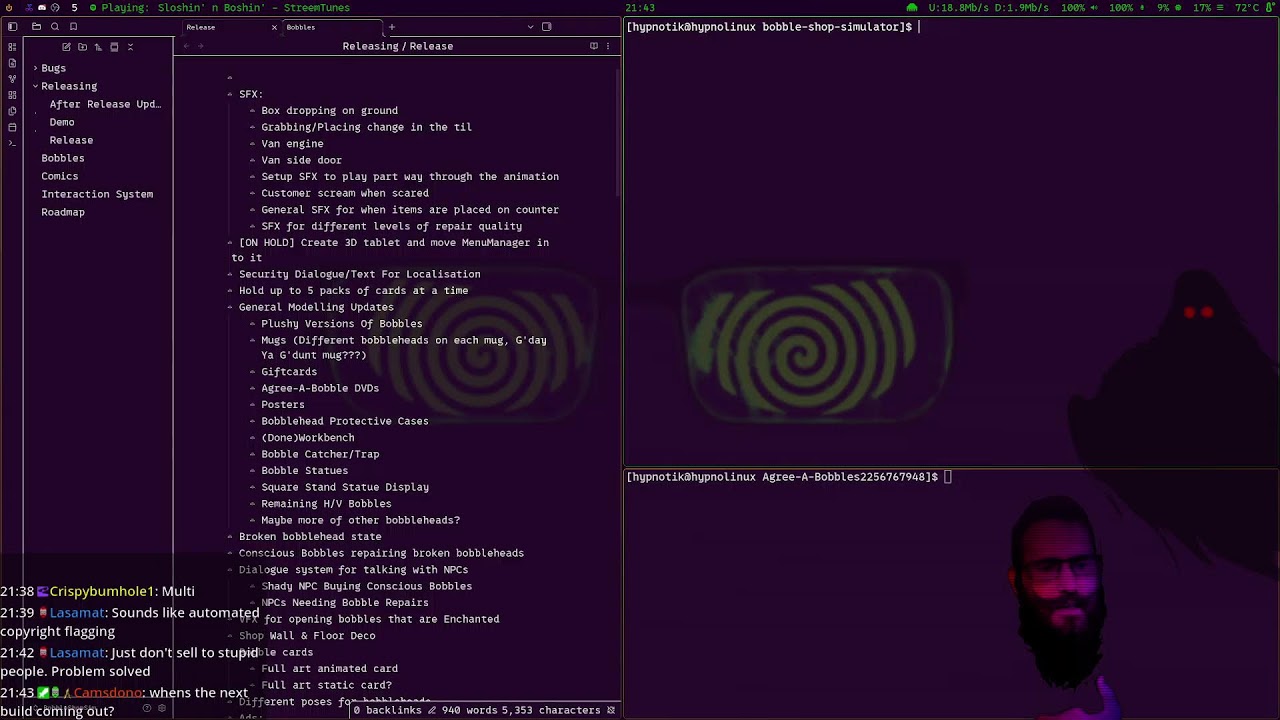Navigate forward with the right arrow

pyautogui.click(x=203, y=46)
